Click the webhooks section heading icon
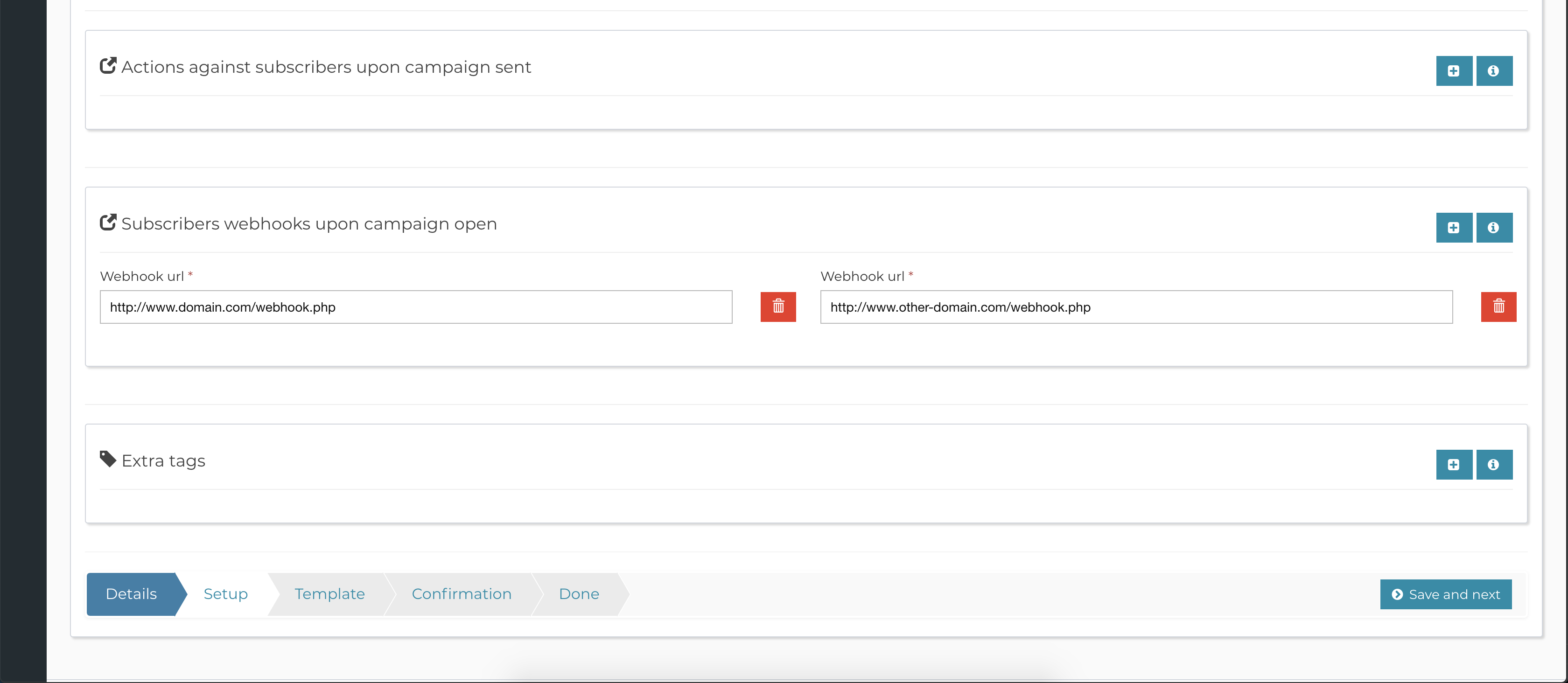This screenshot has height=683, width=1568. point(108,222)
